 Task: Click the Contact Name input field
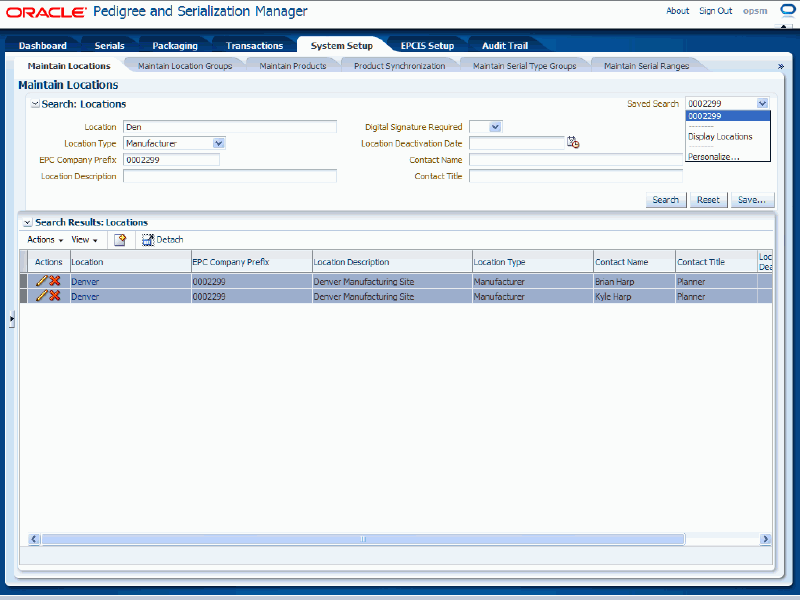tap(576, 160)
